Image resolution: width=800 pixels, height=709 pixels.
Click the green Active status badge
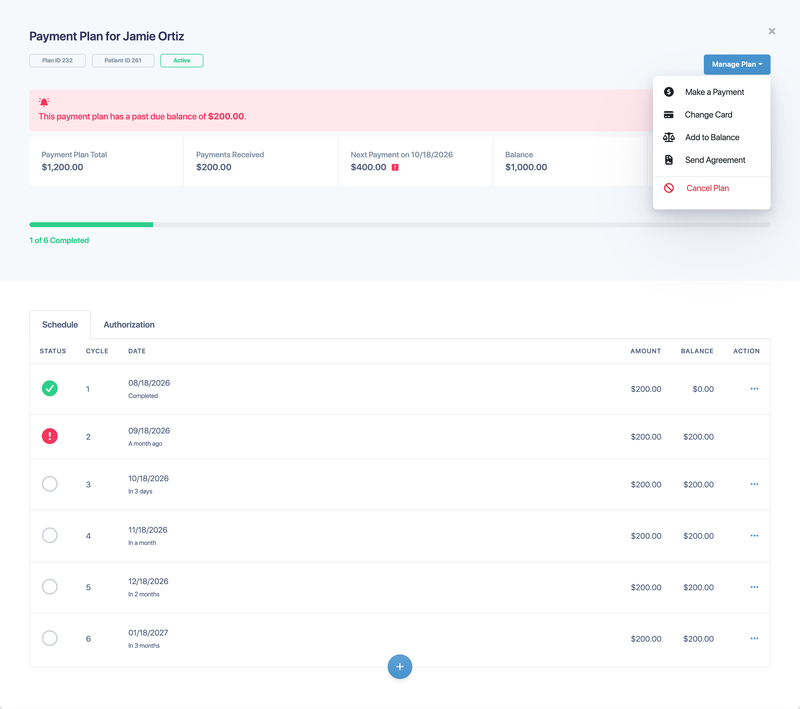(182, 60)
